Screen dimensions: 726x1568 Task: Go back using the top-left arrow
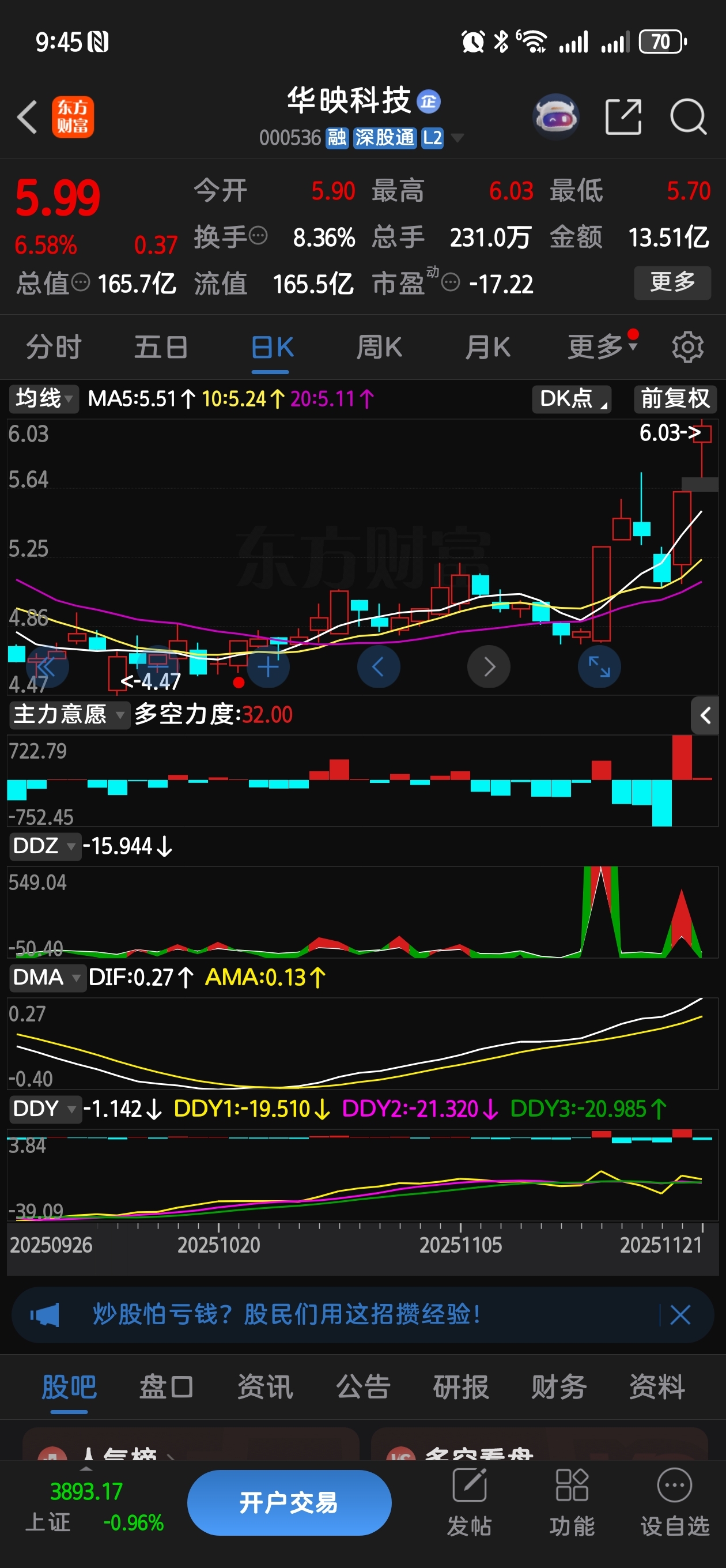[x=27, y=117]
